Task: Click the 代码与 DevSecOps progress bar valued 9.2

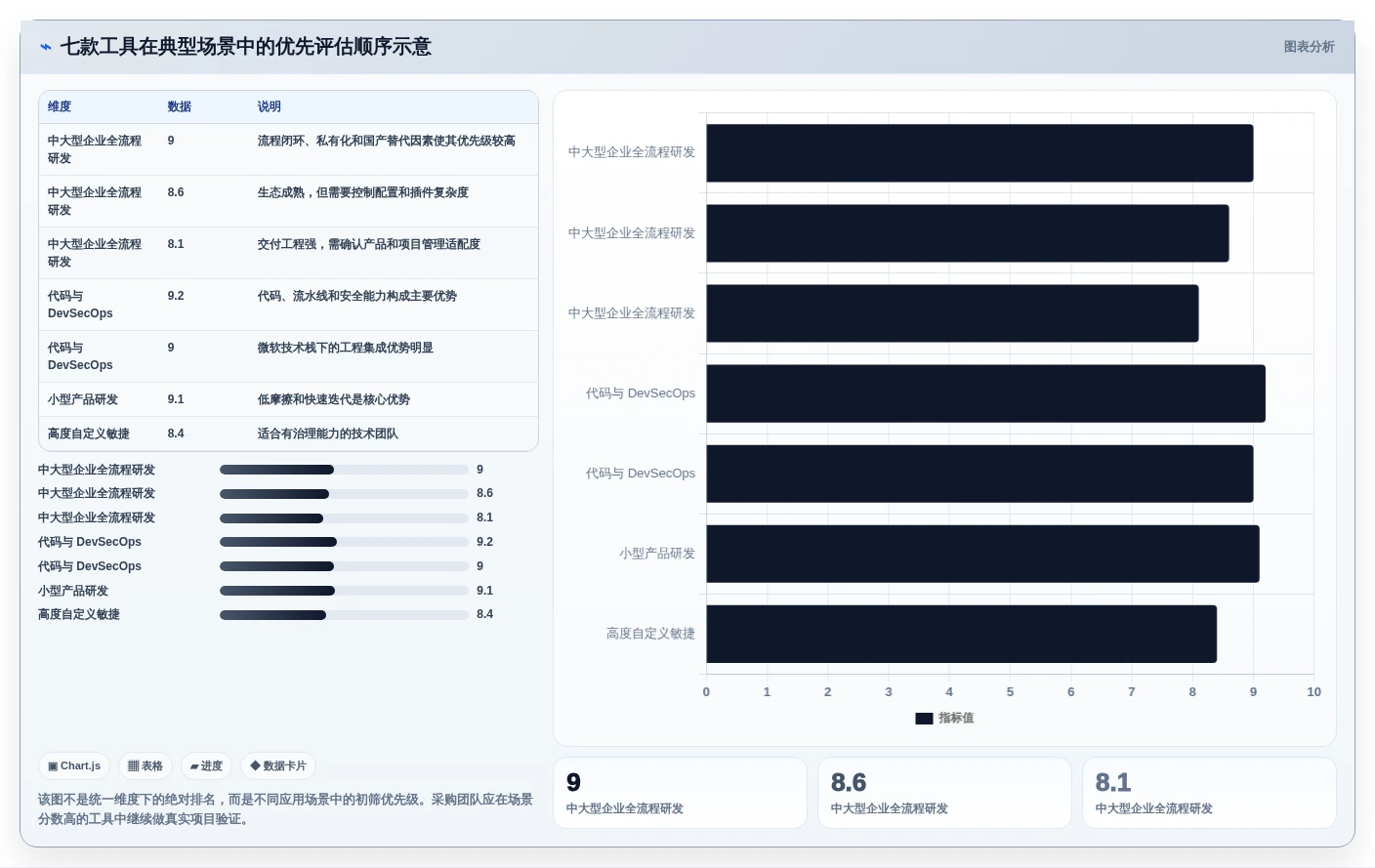Action: pyautogui.click(x=344, y=542)
